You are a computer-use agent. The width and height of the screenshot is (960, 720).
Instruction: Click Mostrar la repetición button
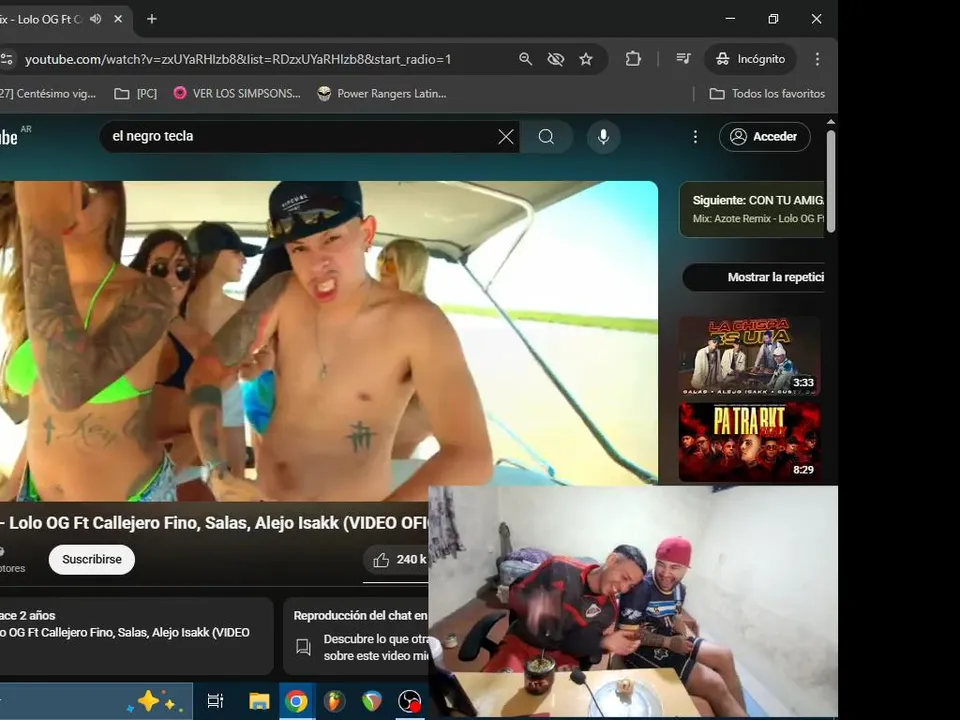[x=754, y=277]
